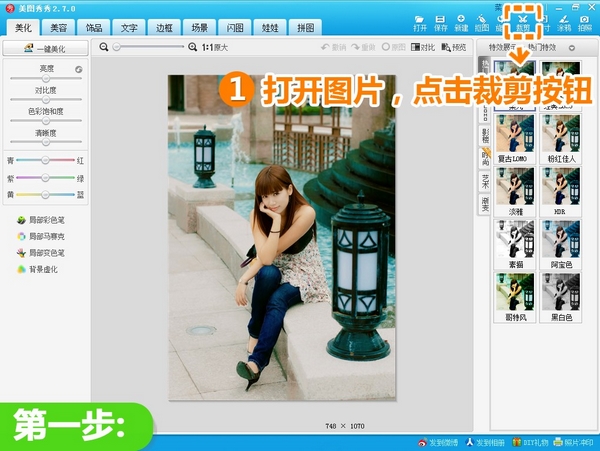Open the 边框 tab
600x451 pixels.
163,28
